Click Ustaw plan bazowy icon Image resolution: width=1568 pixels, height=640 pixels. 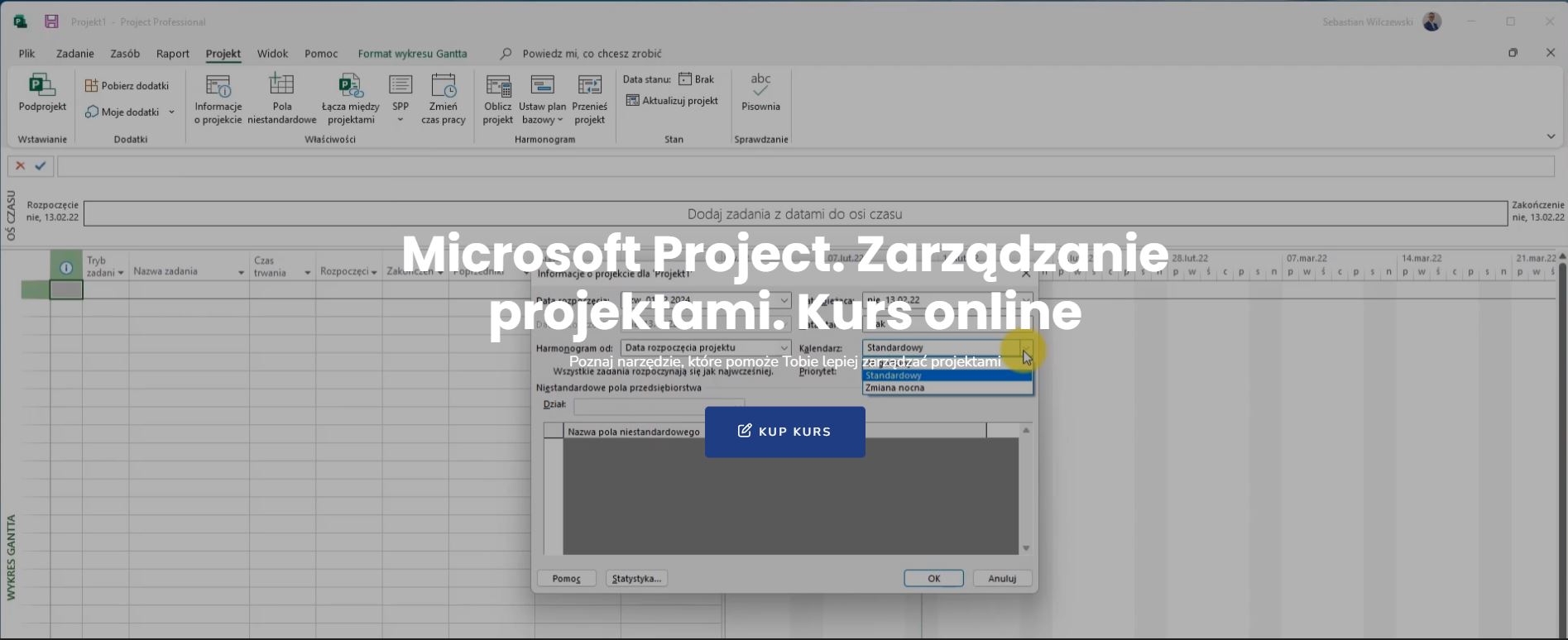(x=543, y=85)
